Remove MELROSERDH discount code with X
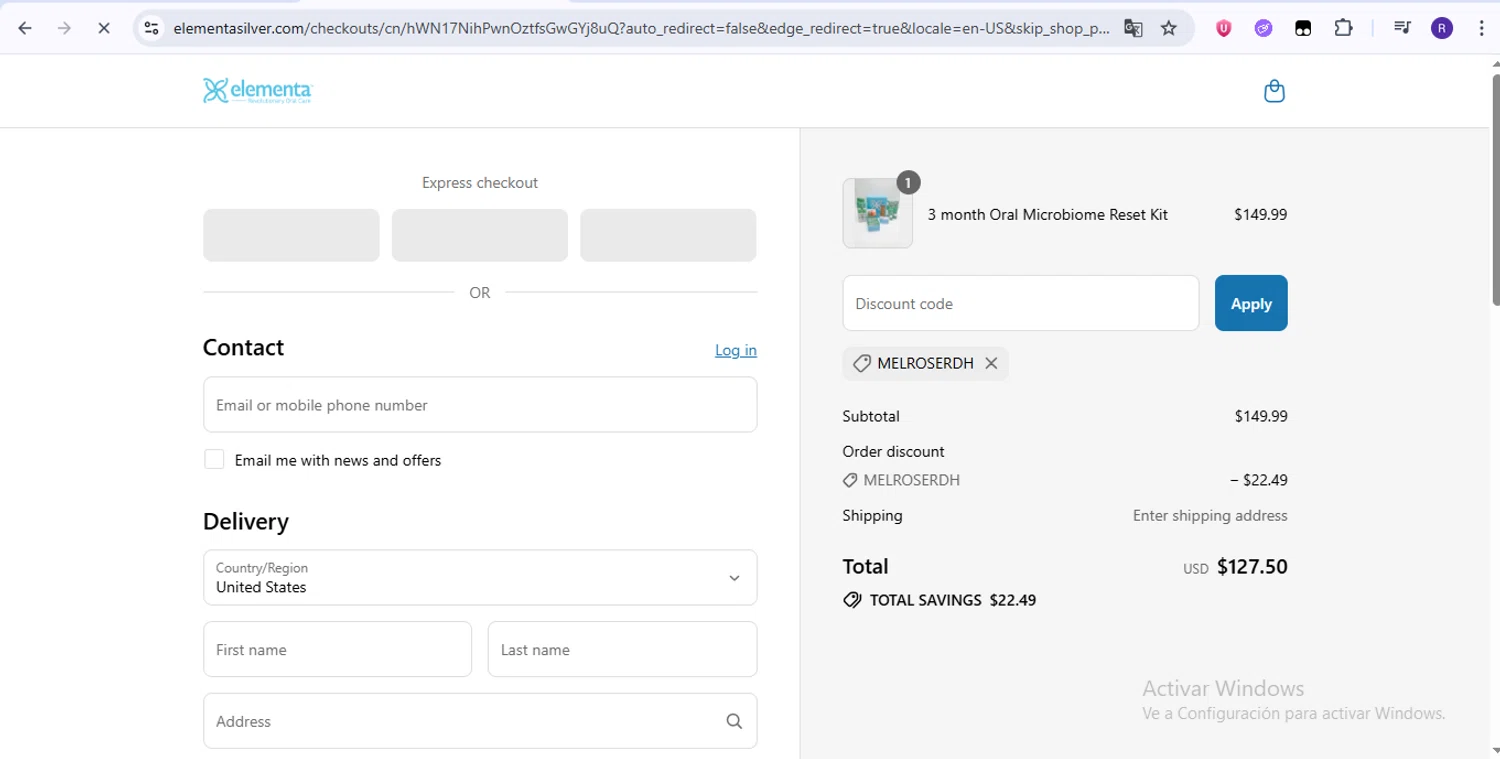Viewport: 1500px width, 759px height. pos(991,363)
